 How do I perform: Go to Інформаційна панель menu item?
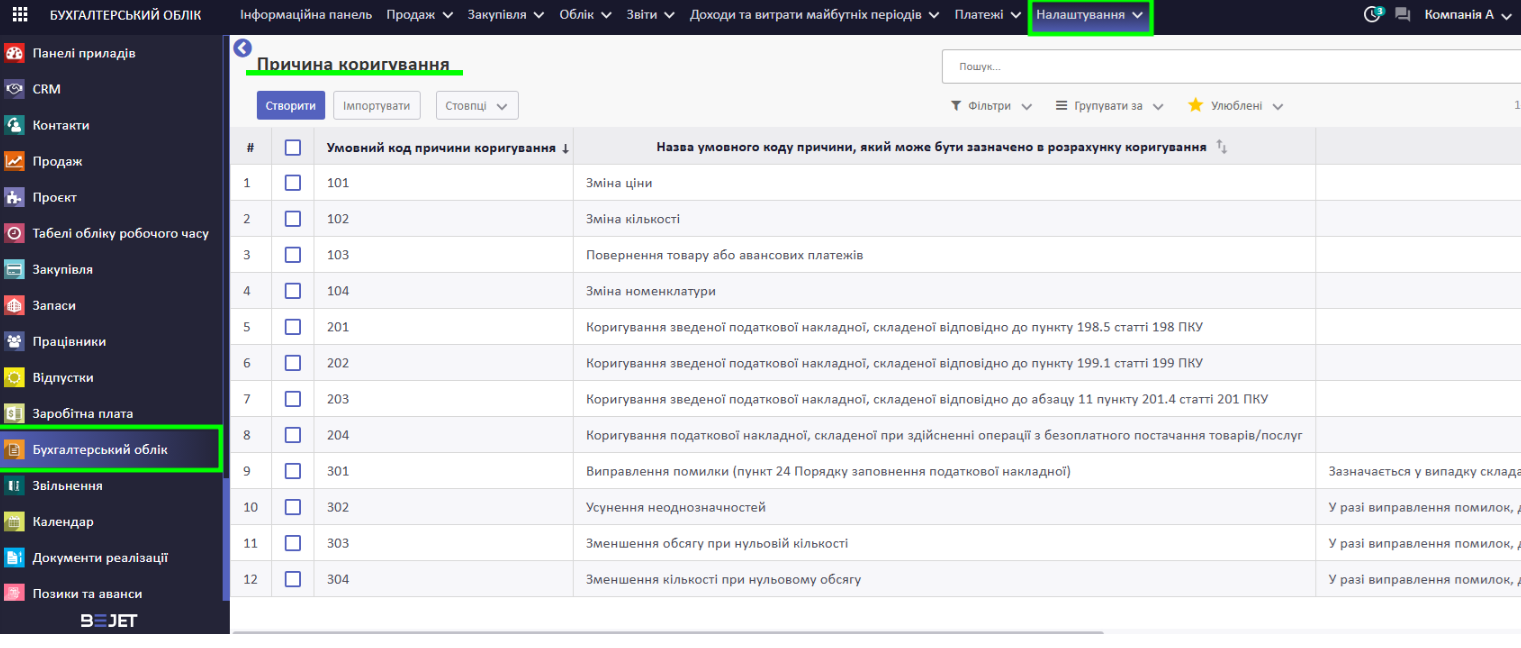[x=306, y=15]
